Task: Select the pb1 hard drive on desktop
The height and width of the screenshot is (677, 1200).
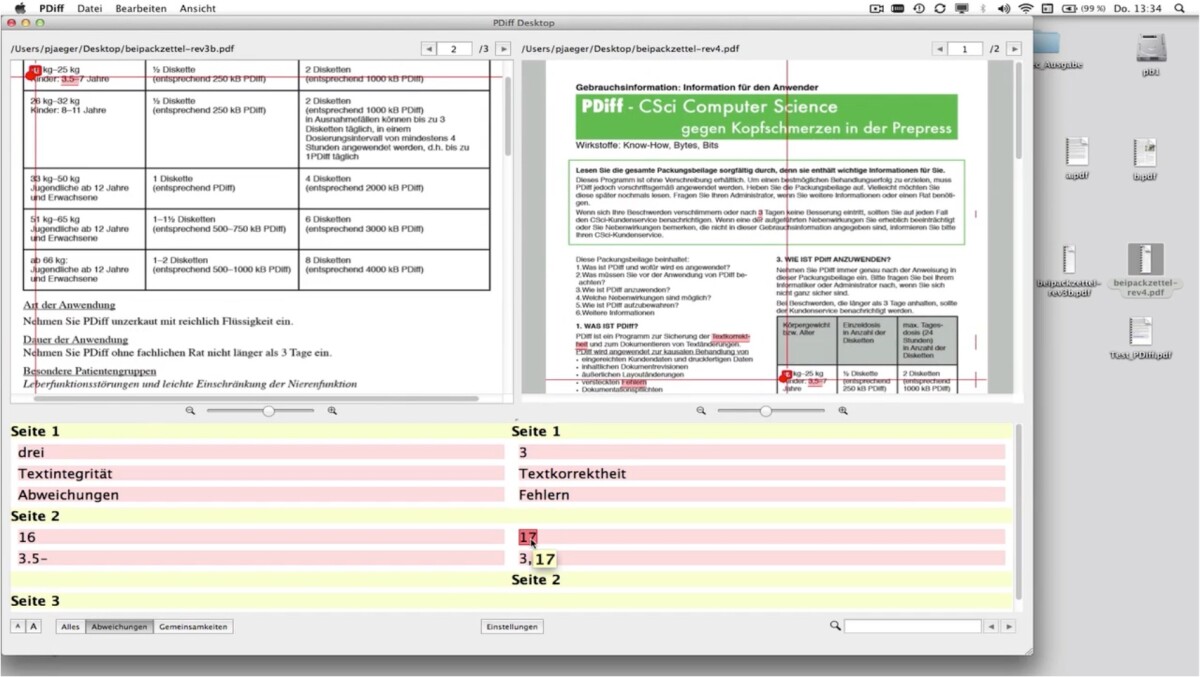Action: 1151,56
